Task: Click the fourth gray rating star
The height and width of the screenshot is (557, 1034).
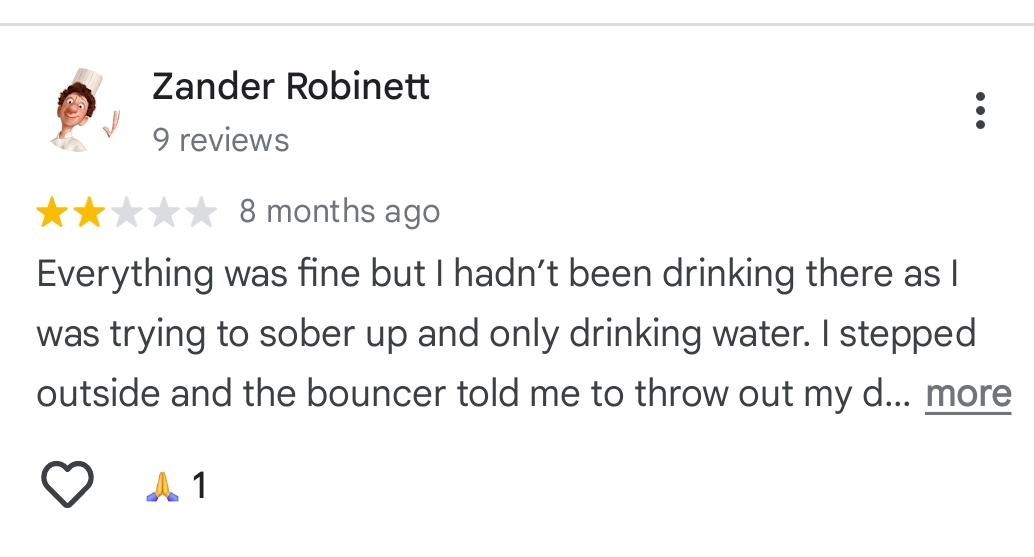Action: click(163, 213)
